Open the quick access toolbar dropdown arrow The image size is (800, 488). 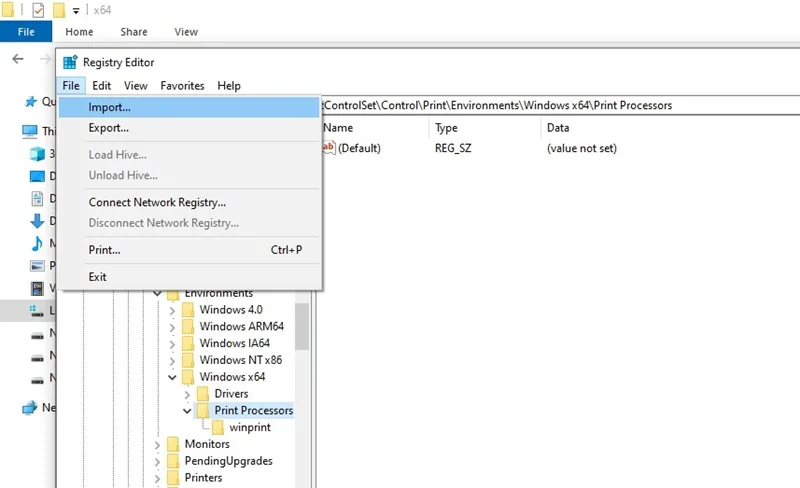(76, 11)
